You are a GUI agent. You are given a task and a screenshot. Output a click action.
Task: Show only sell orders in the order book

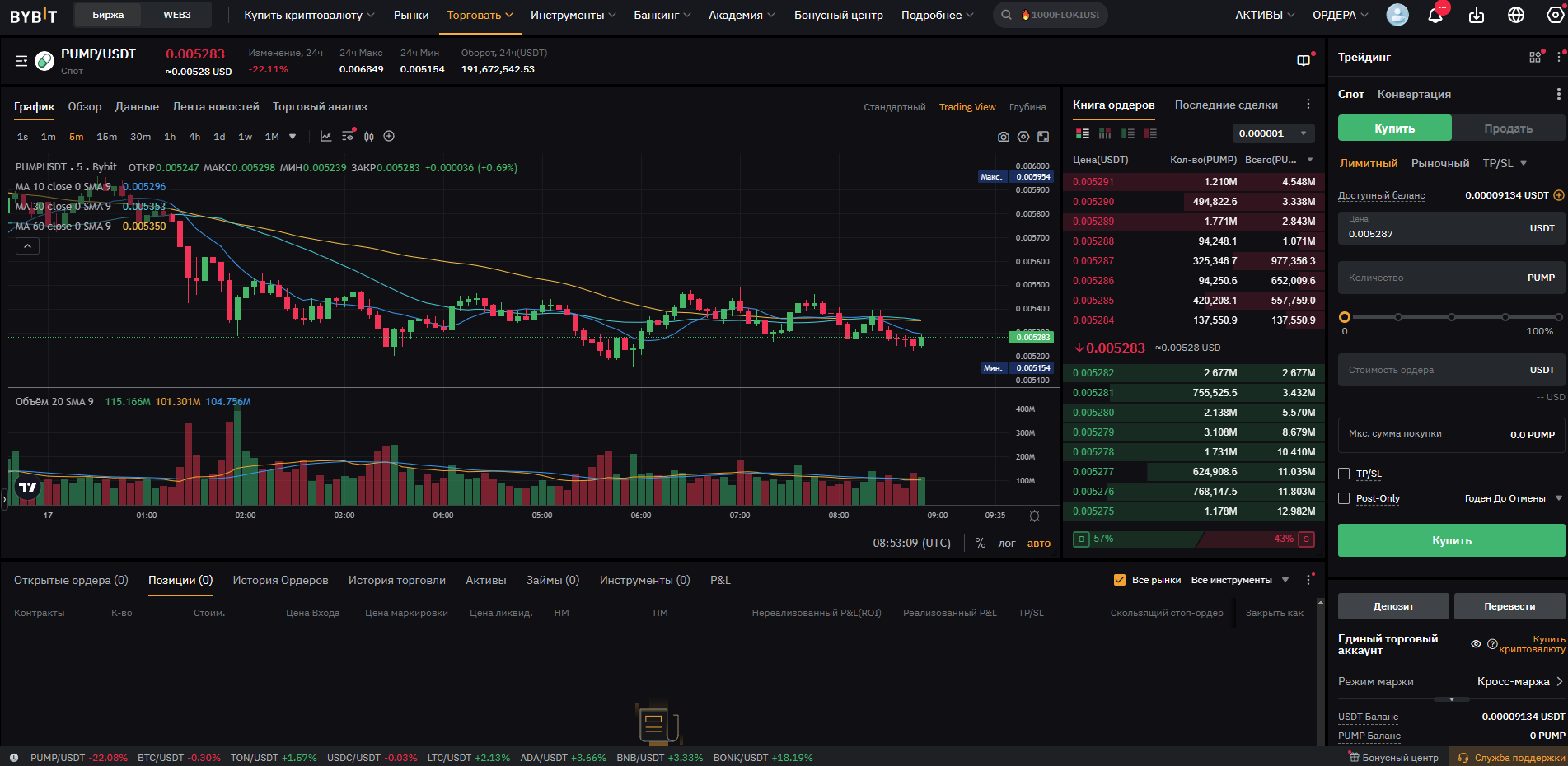point(1150,133)
